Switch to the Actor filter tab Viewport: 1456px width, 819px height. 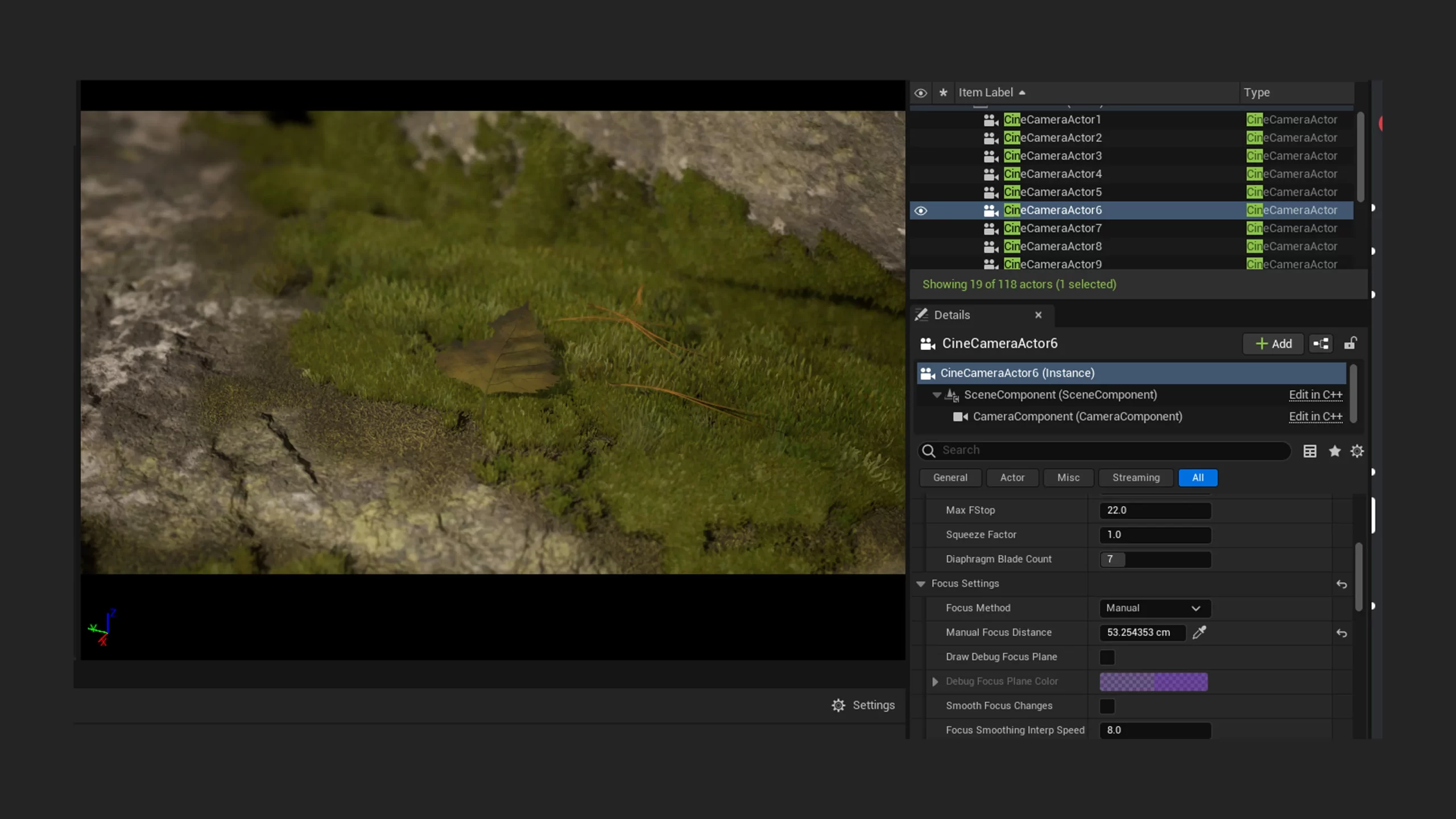click(1012, 478)
